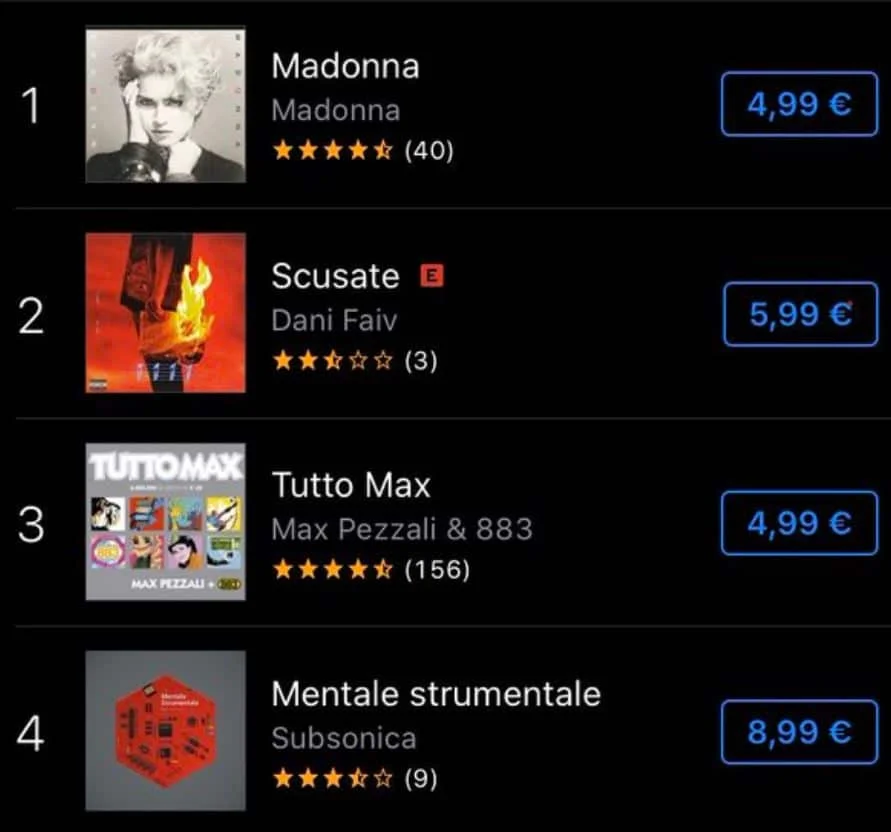View artist Max Pezzali & 883
891x832 pixels.
click(x=402, y=528)
